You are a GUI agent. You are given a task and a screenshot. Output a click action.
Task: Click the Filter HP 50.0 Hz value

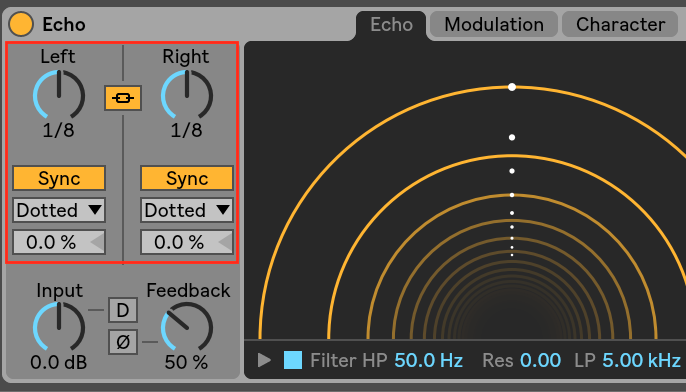tap(428, 360)
